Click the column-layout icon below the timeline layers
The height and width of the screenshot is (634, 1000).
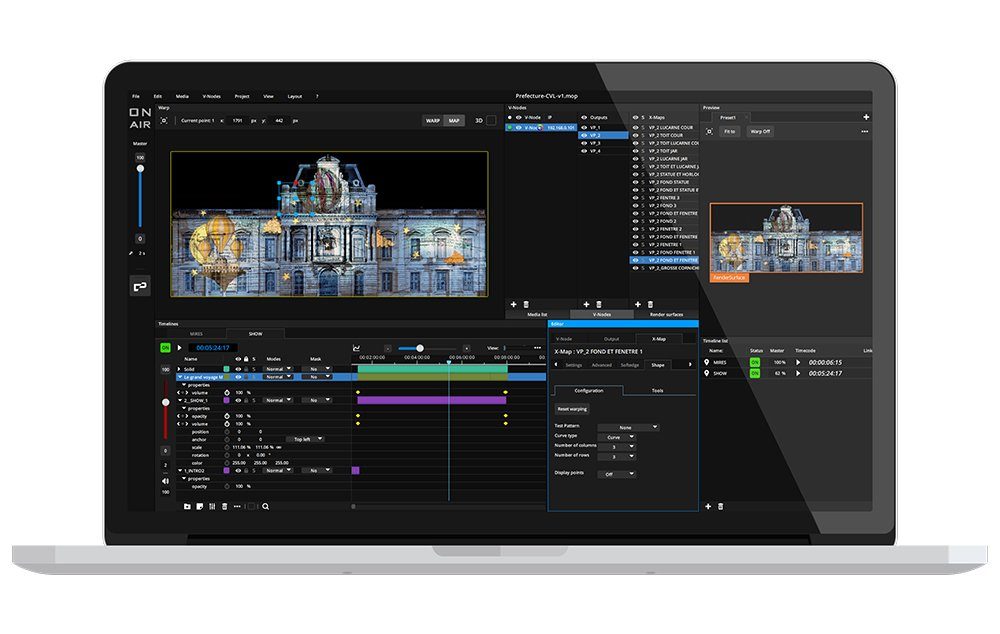[x=212, y=506]
